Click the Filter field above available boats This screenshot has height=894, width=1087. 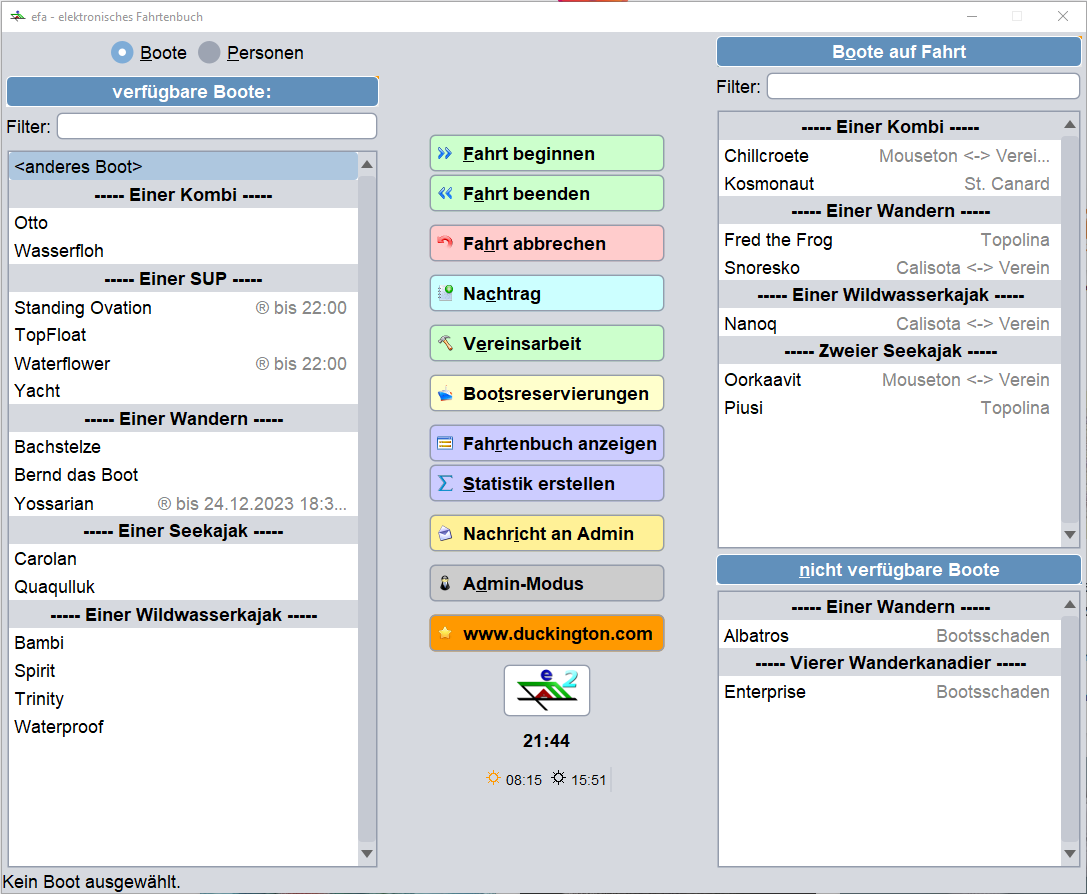216,126
